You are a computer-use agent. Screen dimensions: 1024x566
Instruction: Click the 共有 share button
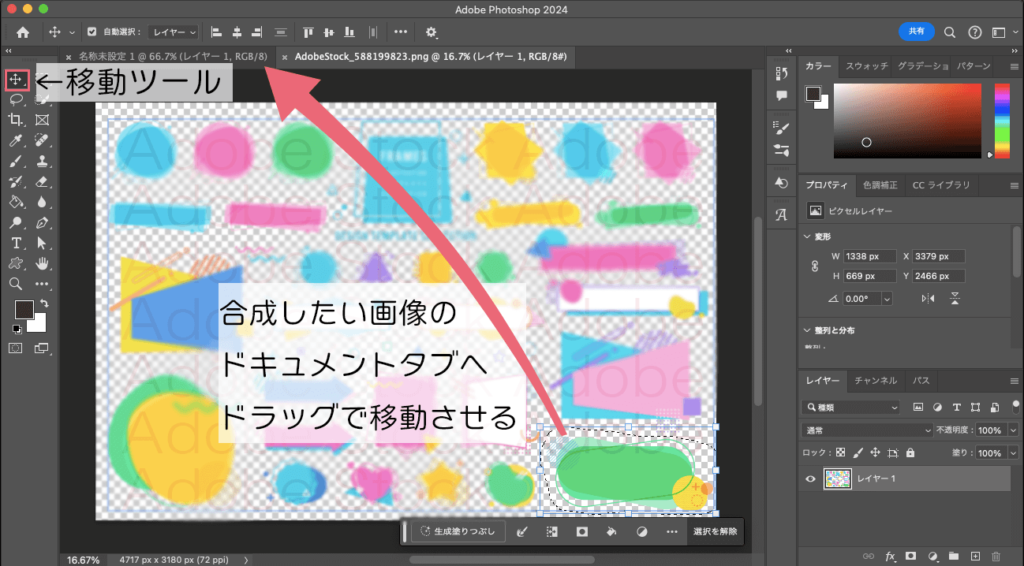point(916,31)
